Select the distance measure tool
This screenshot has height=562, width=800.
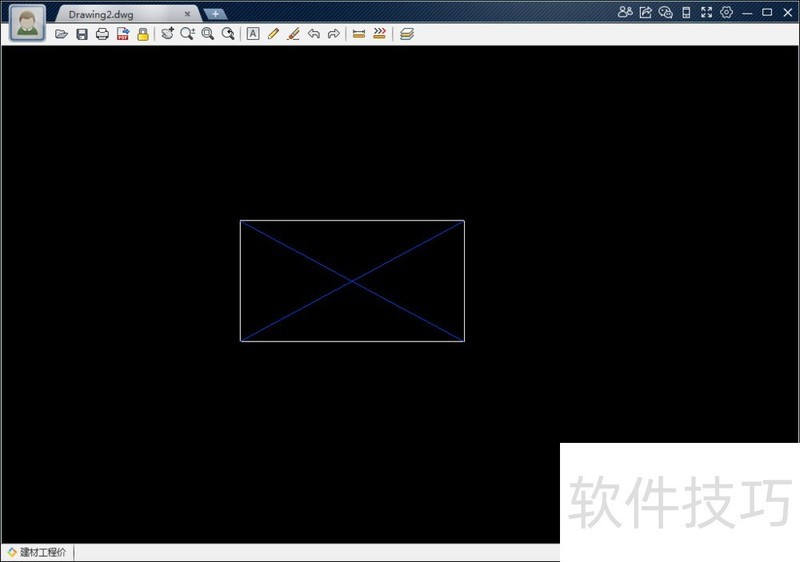click(359, 34)
